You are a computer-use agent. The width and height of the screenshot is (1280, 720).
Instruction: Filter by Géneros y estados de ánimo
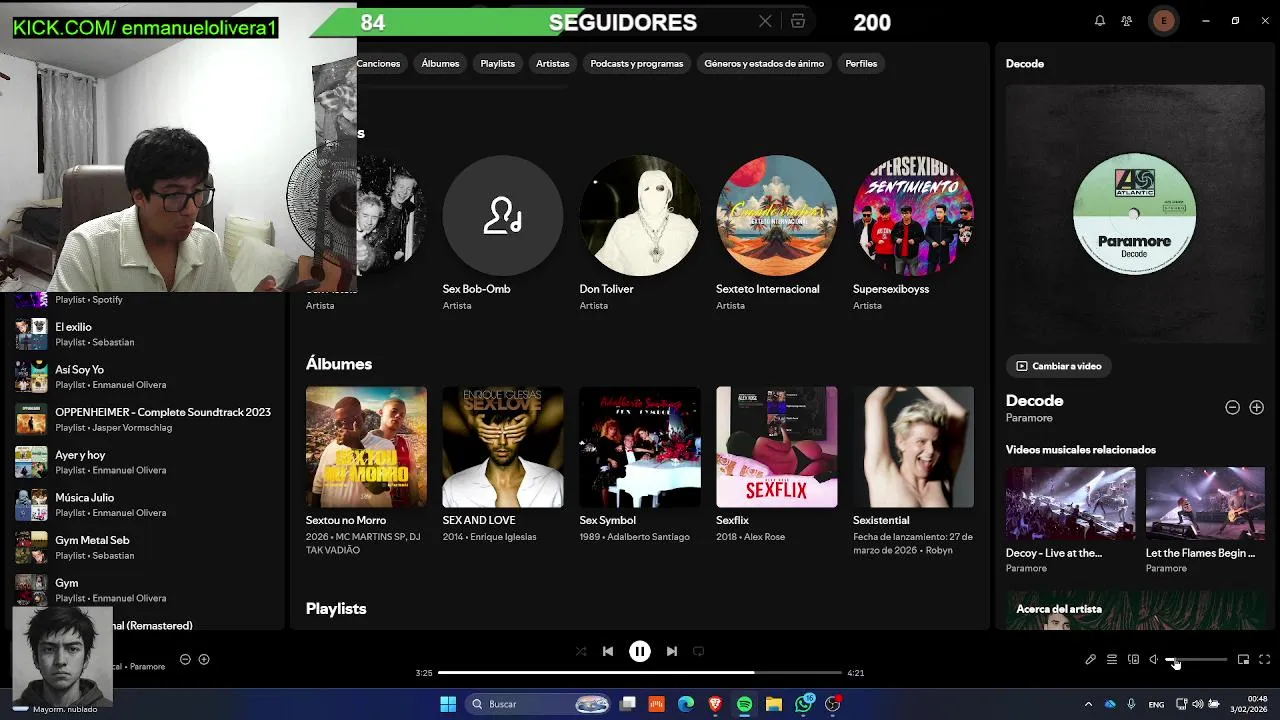(764, 63)
